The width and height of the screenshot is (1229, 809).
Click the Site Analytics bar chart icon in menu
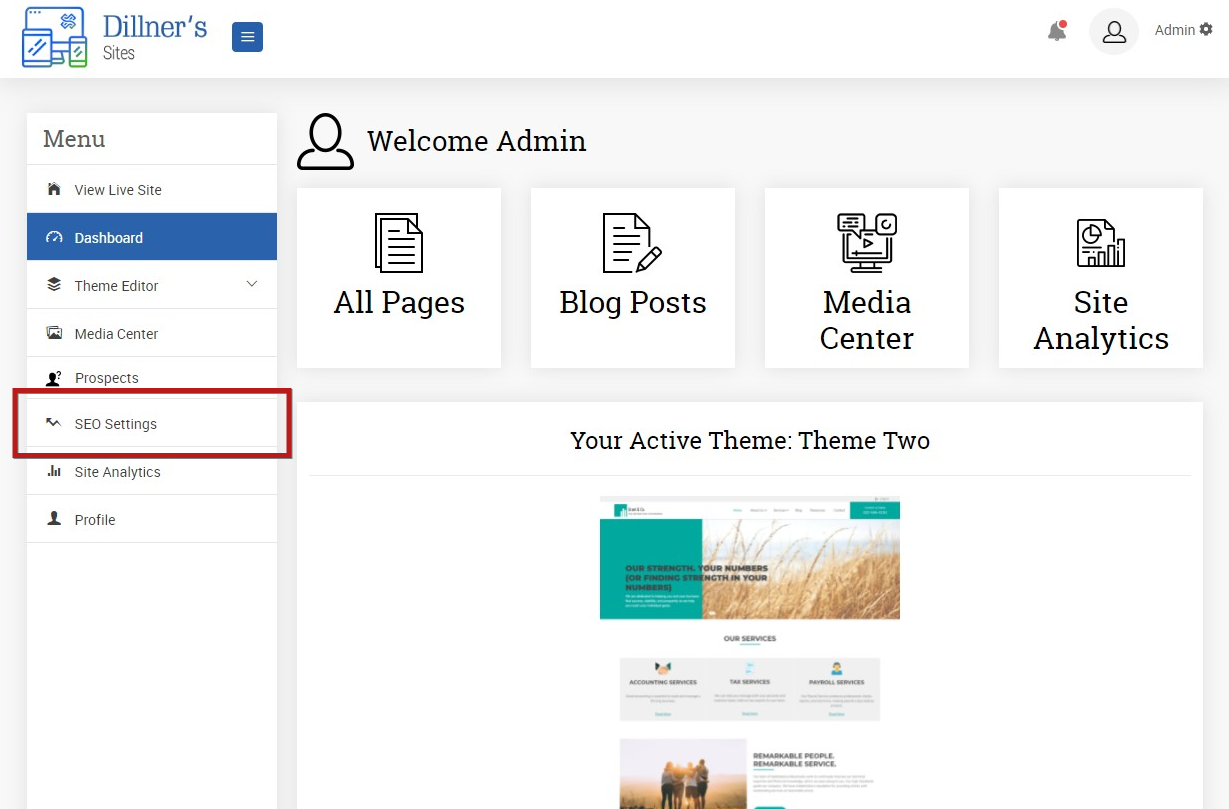[54, 471]
